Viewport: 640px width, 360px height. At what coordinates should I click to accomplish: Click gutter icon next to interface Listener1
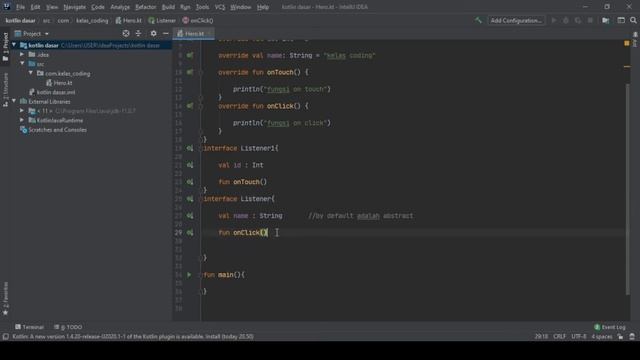190,148
